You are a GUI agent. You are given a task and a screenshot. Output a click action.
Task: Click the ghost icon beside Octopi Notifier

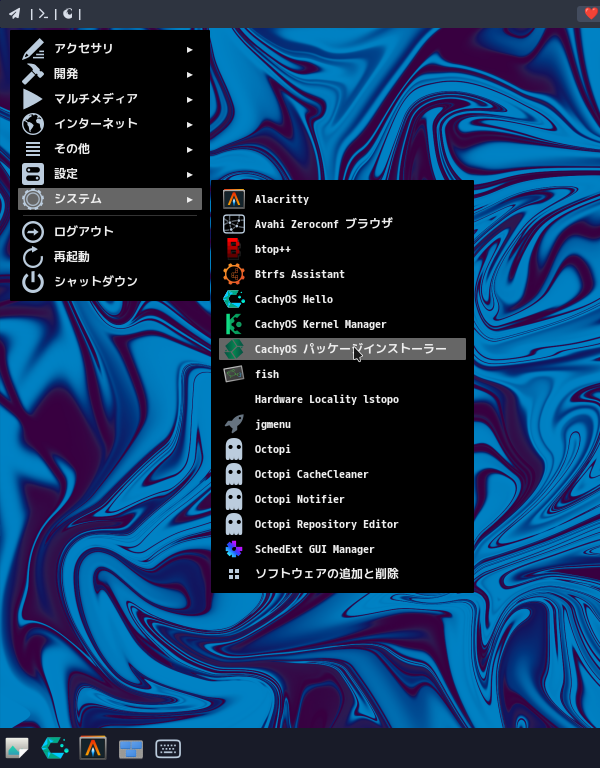(x=234, y=499)
